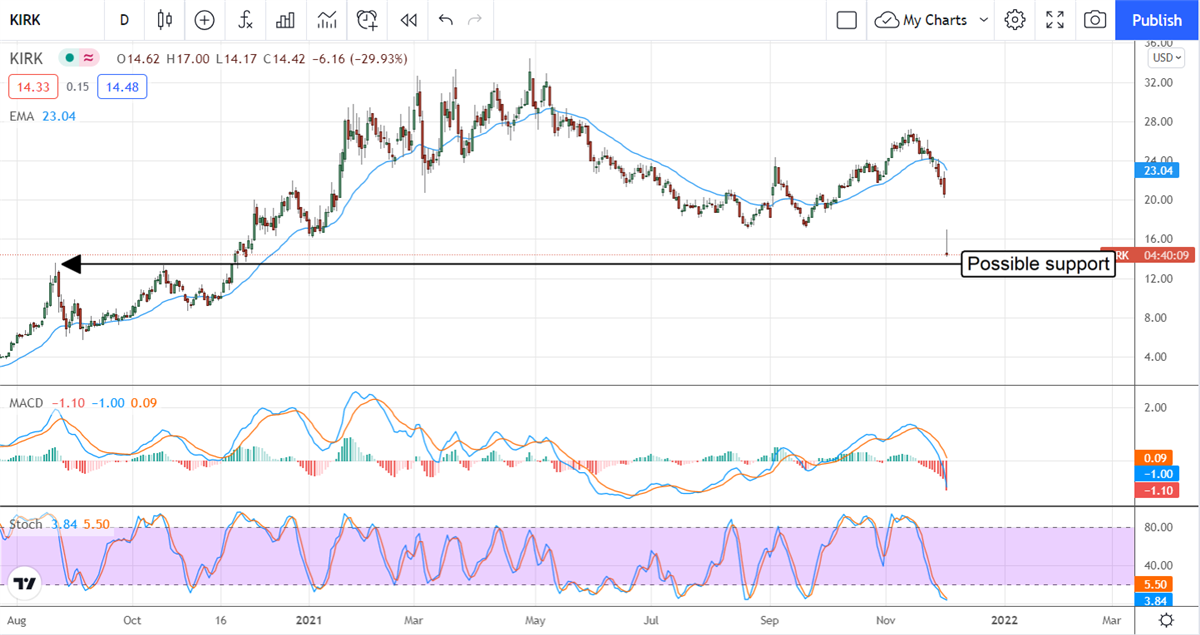1200x635 pixels.
Task: Open the select layout square icon
Action: tap(846, 19)
